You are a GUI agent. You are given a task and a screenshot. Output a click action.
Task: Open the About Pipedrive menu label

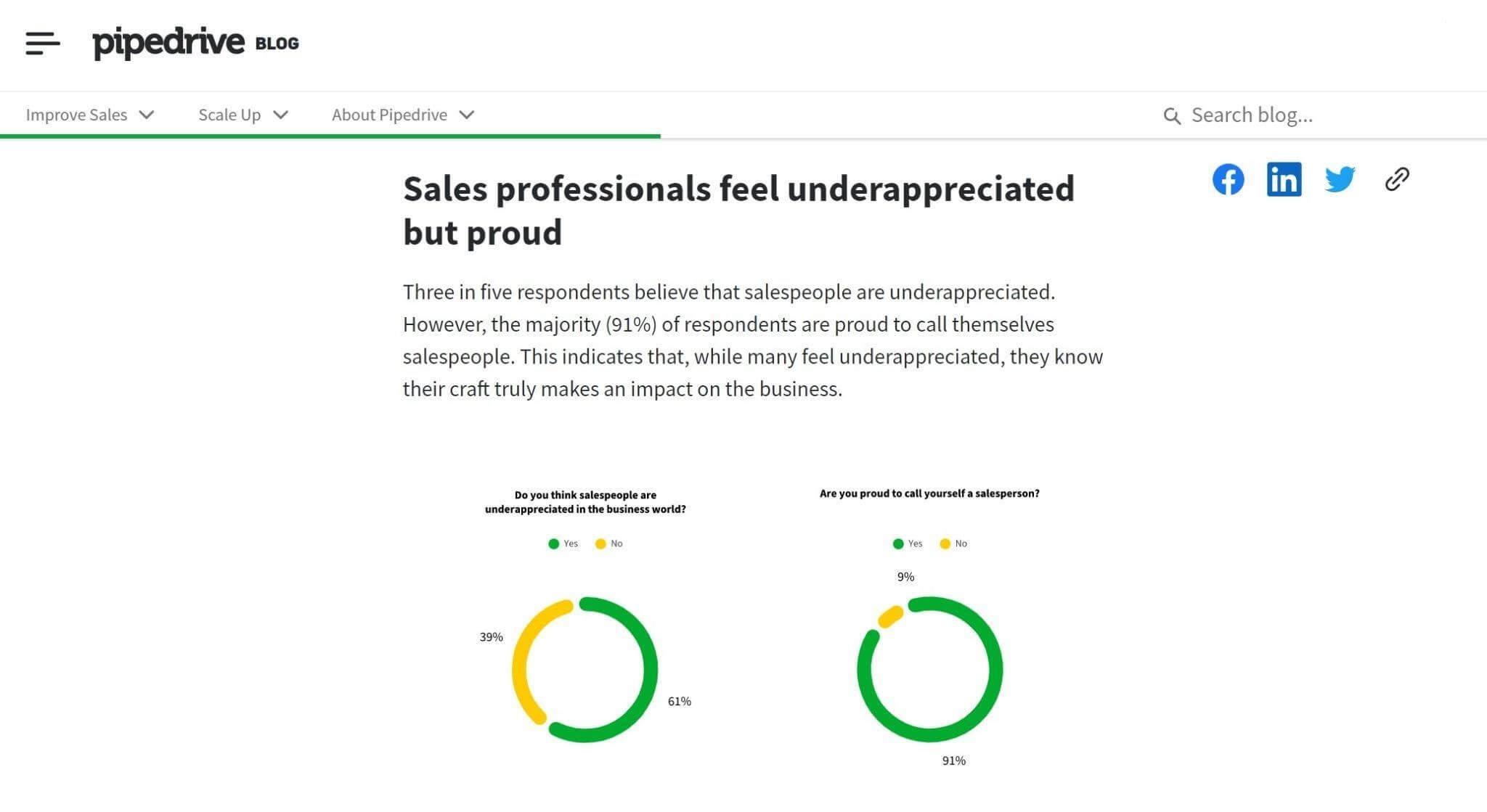(389, 115)
